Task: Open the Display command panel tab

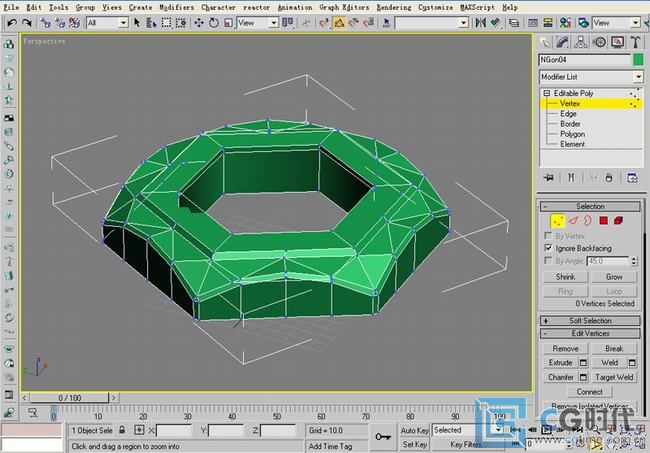Action: pyautogui.click(x=617, y=42)
